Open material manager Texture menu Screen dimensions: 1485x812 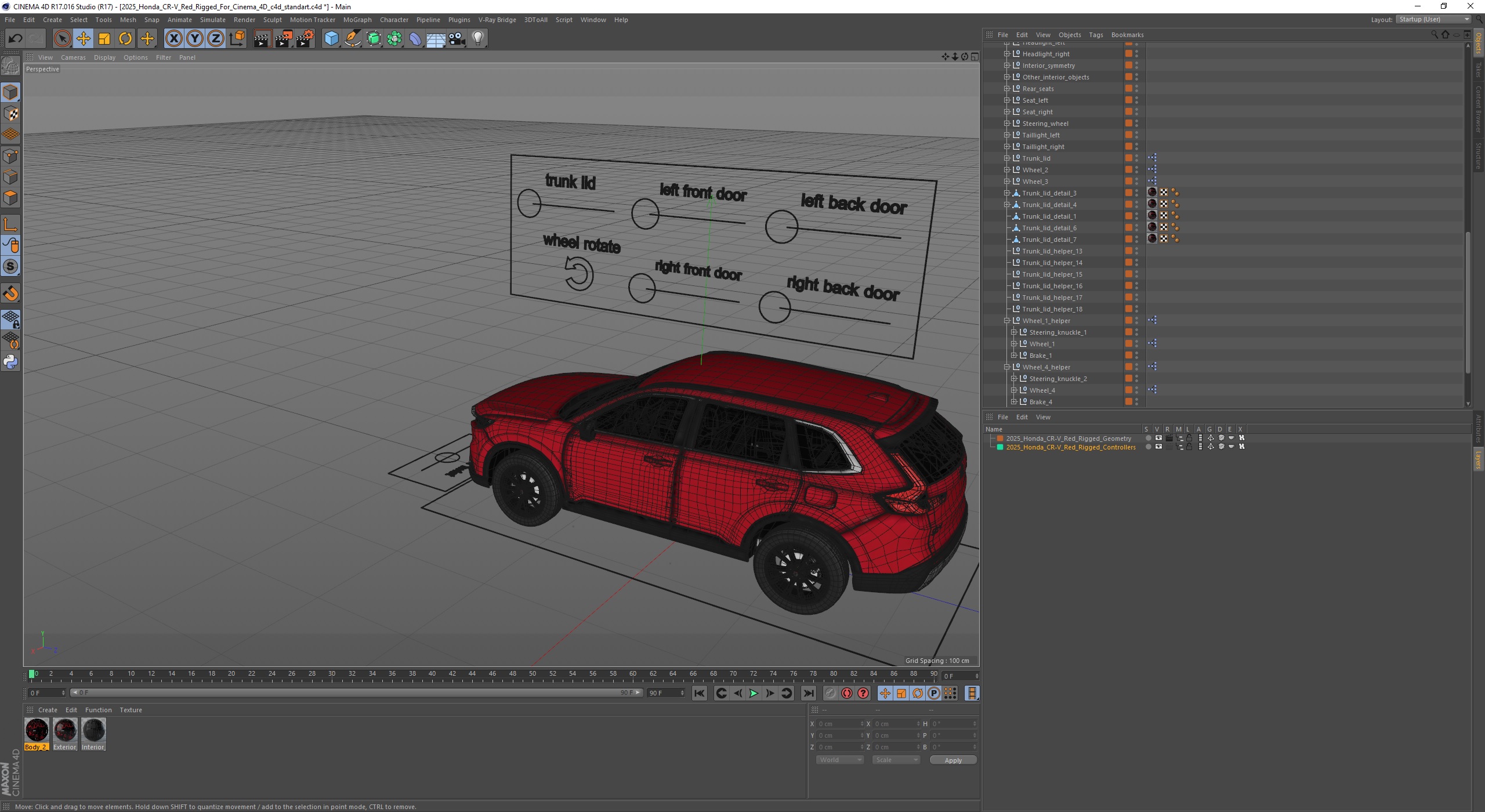point(131,710)
